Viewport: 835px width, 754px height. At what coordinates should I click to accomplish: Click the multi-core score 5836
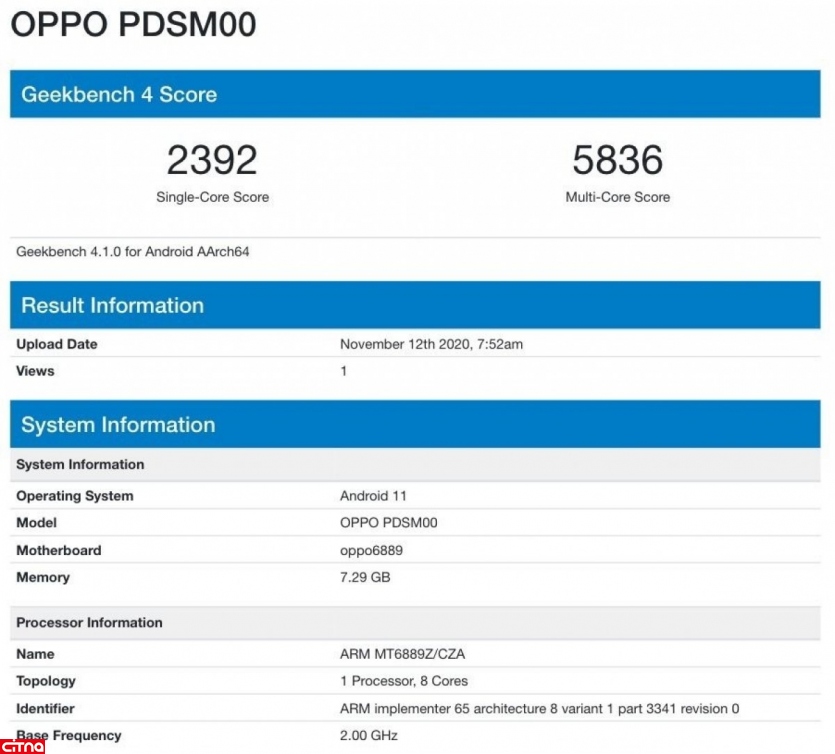[617, 160]
